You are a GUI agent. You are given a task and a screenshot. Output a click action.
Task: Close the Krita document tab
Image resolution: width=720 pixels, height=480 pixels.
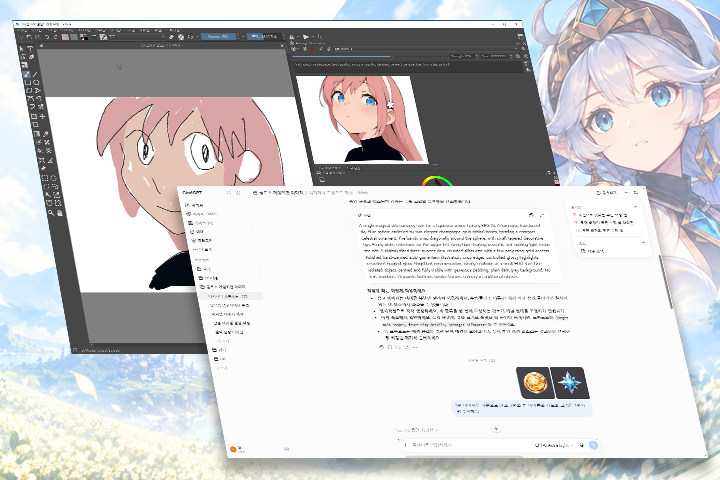(282, 45)
